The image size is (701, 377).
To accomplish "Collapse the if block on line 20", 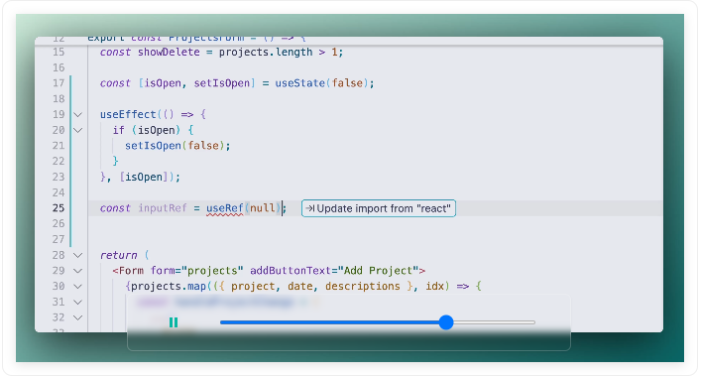I will (x=78, y=130).
